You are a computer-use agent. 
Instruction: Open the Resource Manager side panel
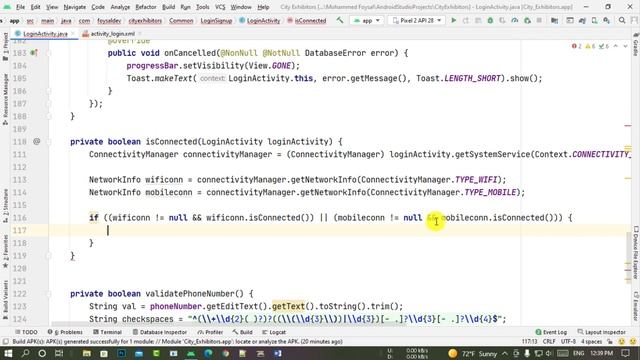click(5, 99)
